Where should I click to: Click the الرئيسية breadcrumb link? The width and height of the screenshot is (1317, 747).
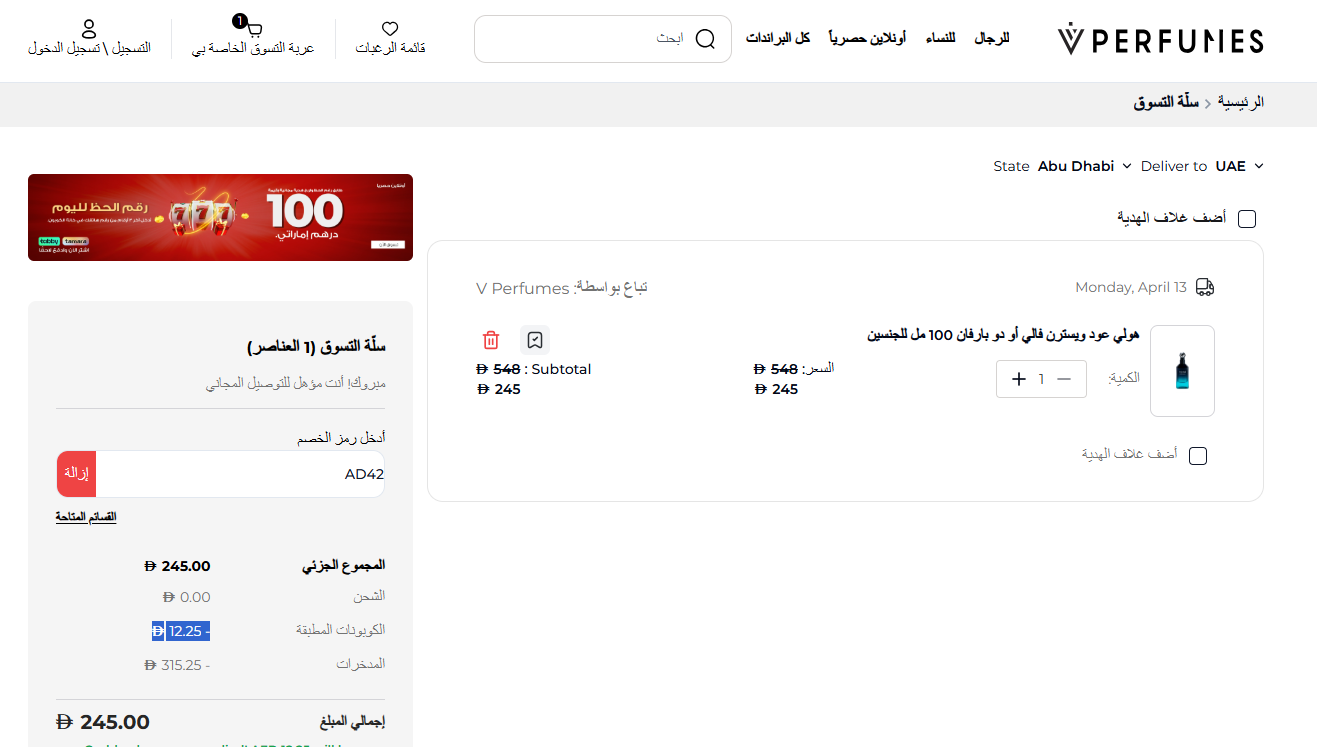(1240, 102)
